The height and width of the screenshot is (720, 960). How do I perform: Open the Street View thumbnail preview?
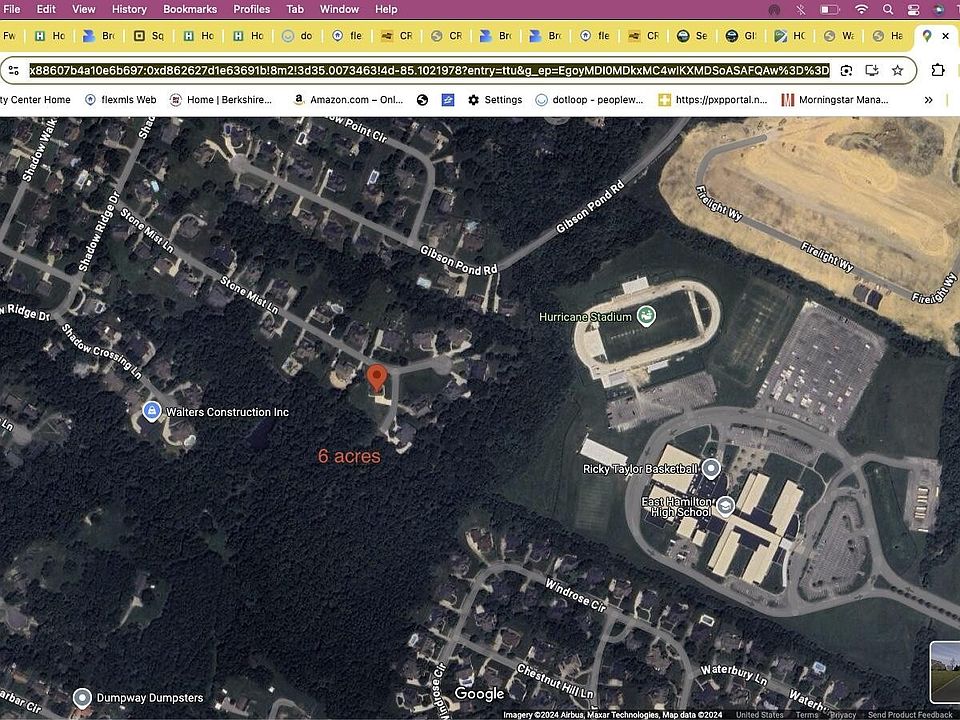(945, 672)
